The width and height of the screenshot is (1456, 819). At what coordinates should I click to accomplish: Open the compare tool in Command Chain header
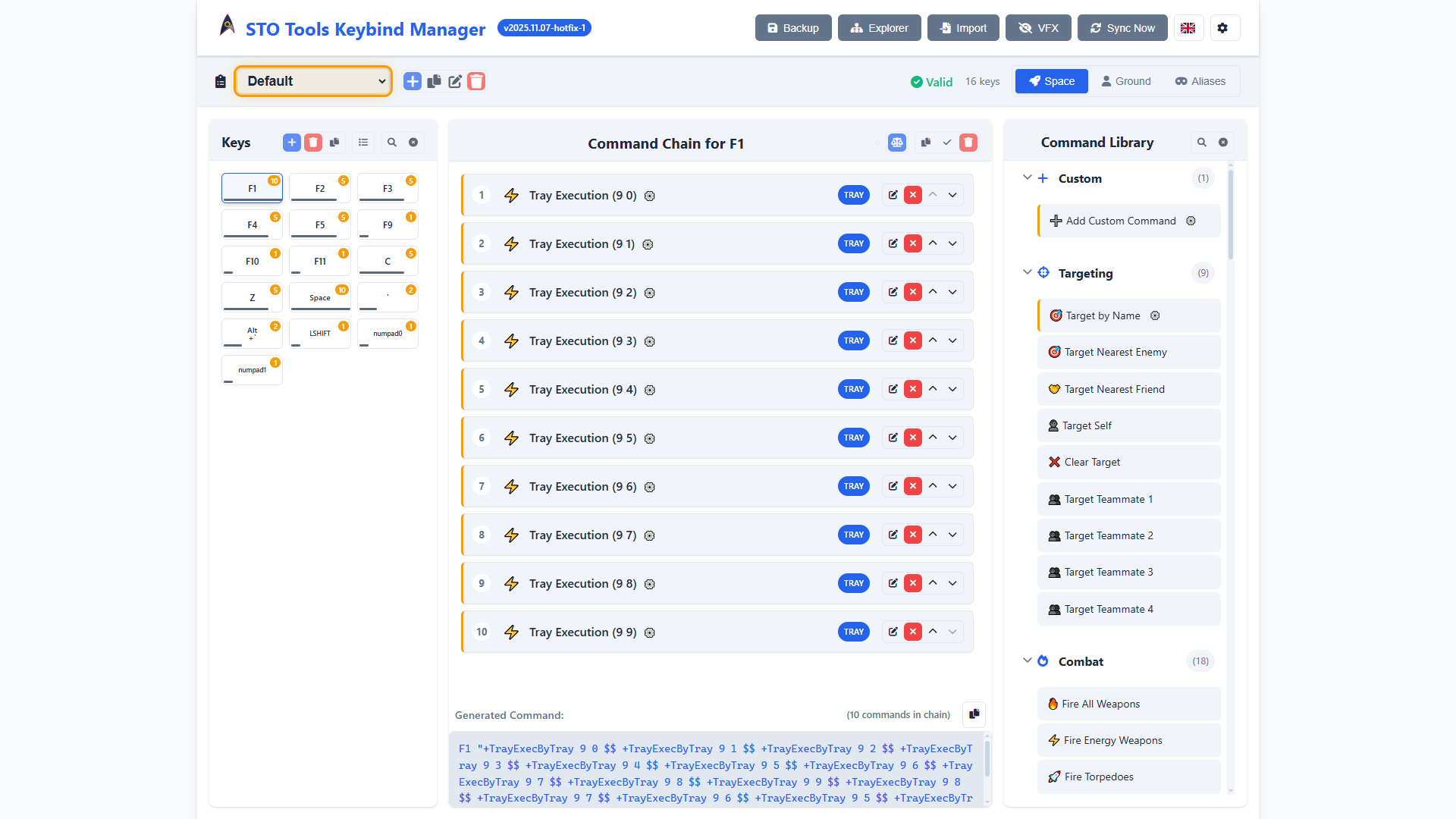(897, 142)
